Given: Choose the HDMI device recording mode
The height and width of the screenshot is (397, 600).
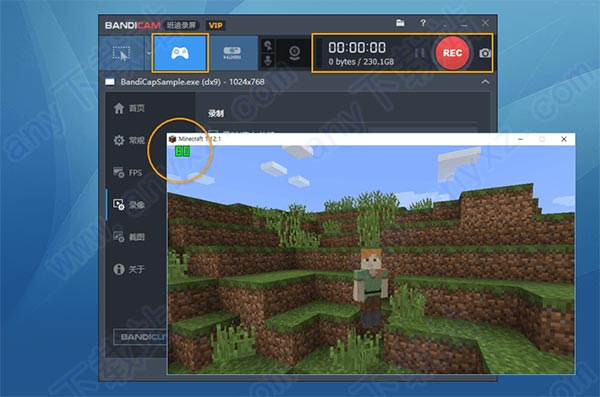Looking at the screenshot, I should (232, 53).
